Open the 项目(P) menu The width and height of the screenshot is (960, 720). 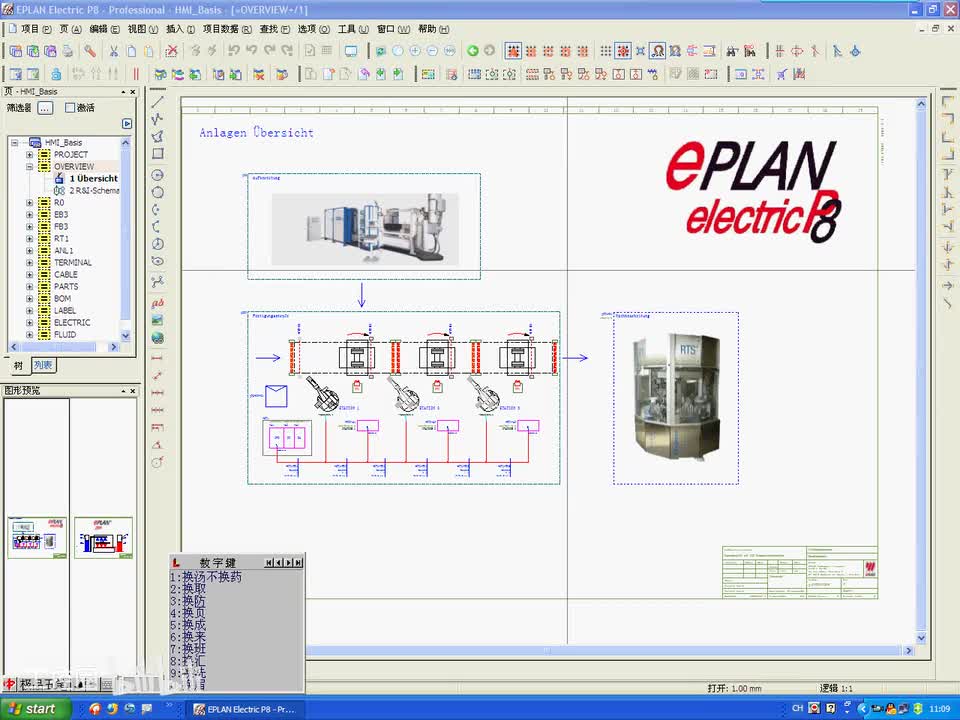pos(36,29)
